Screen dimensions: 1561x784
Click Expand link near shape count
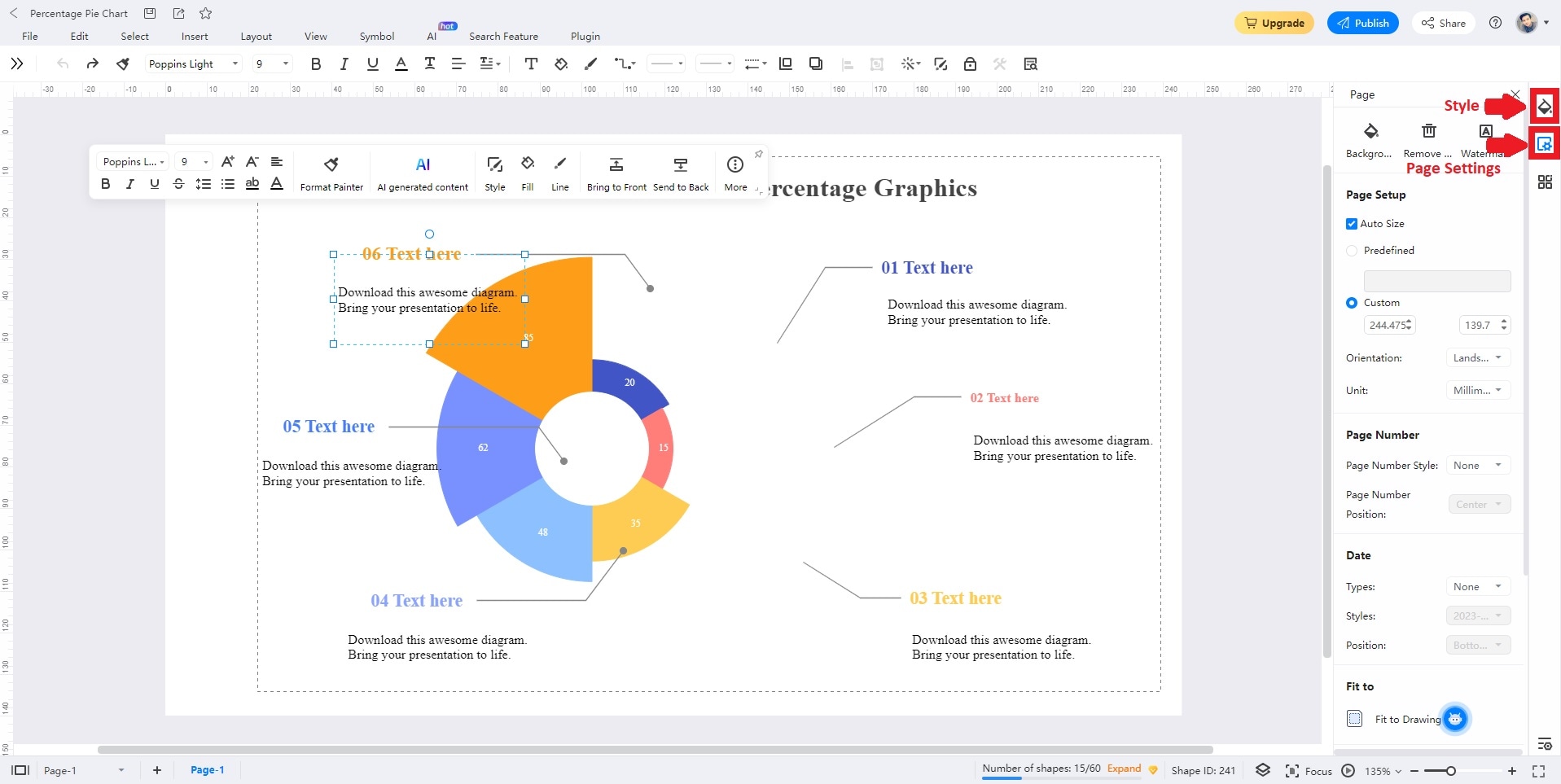[x=1124, y=769]
